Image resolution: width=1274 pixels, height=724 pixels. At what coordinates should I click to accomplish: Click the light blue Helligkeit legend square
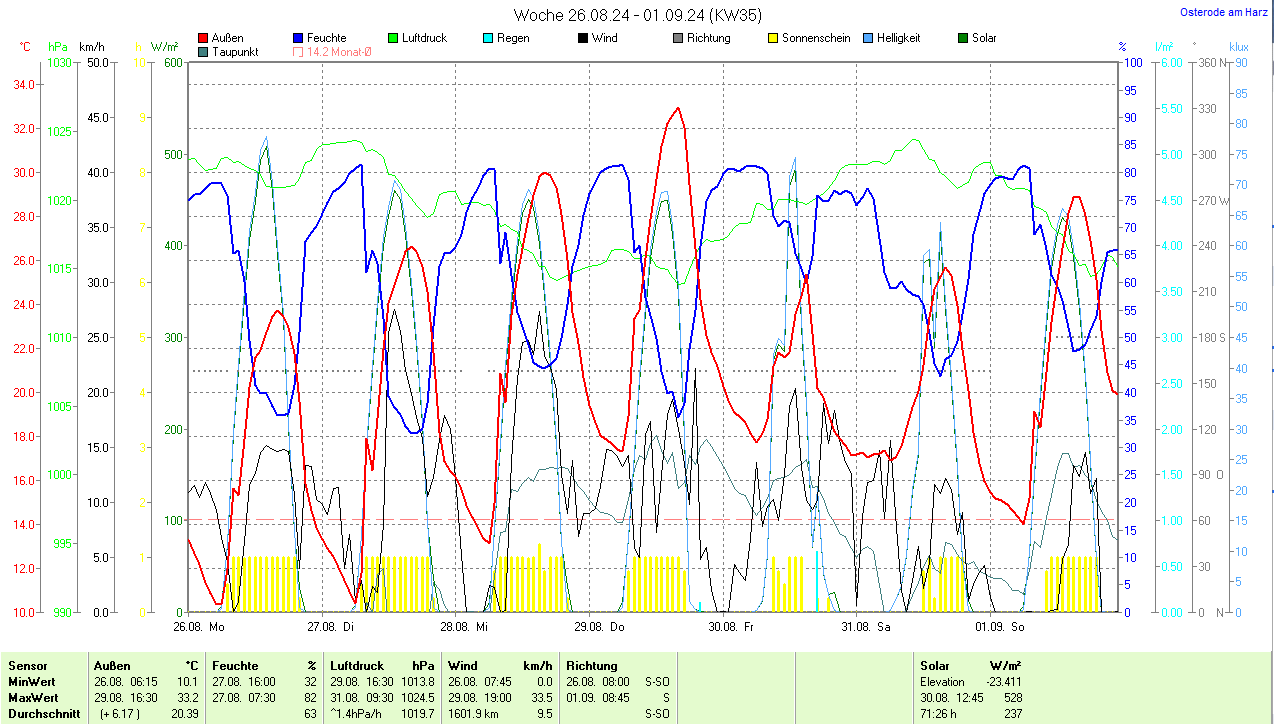point(868,39)
